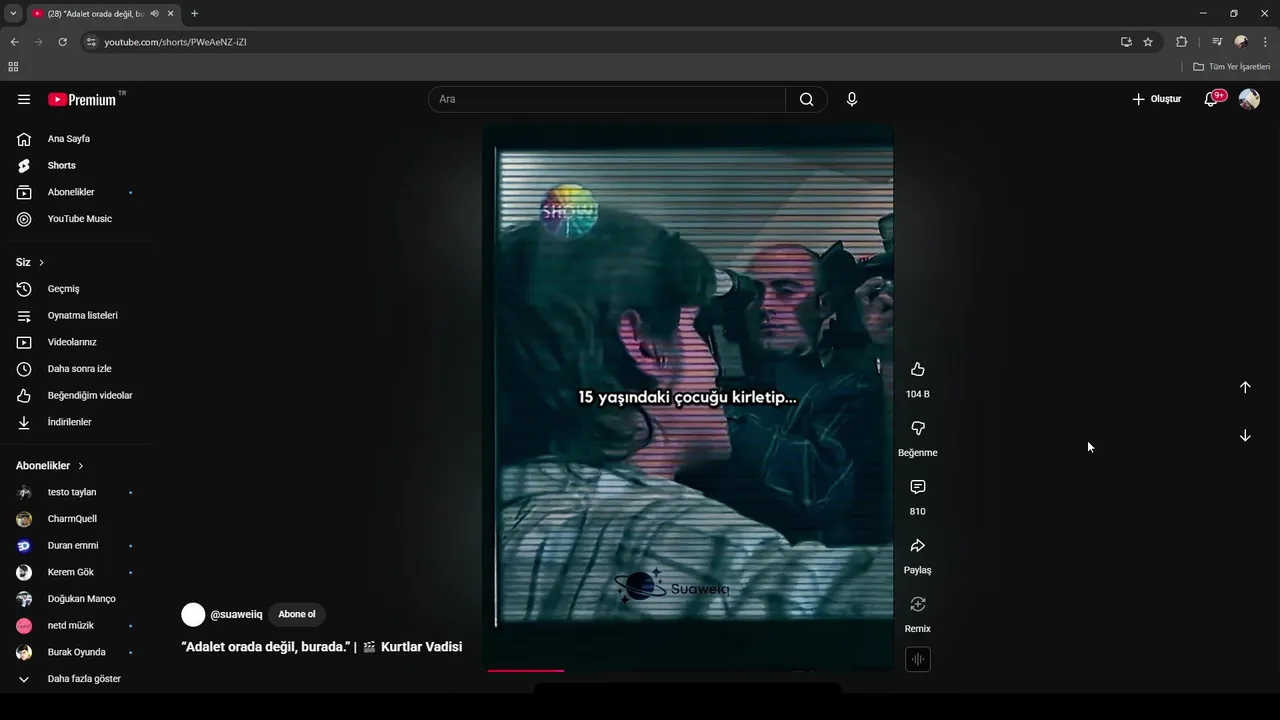Click the install app icon in address bar

coord(1126,42)
